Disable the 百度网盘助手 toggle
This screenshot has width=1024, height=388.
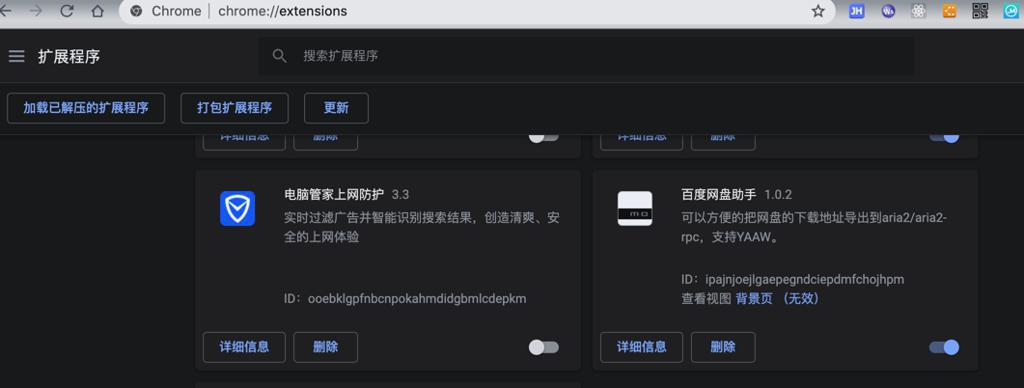pyautogui.click(x=944, y=348)
